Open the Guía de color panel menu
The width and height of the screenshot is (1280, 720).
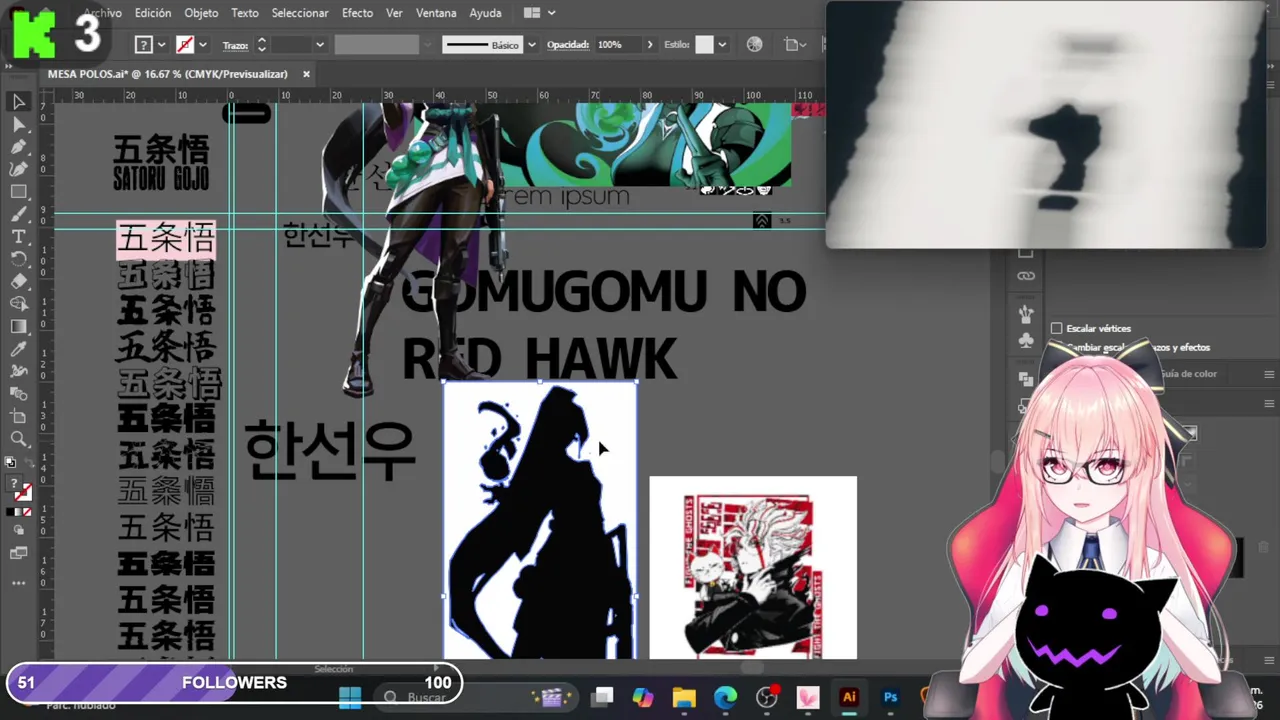(x=1269, y=374)
